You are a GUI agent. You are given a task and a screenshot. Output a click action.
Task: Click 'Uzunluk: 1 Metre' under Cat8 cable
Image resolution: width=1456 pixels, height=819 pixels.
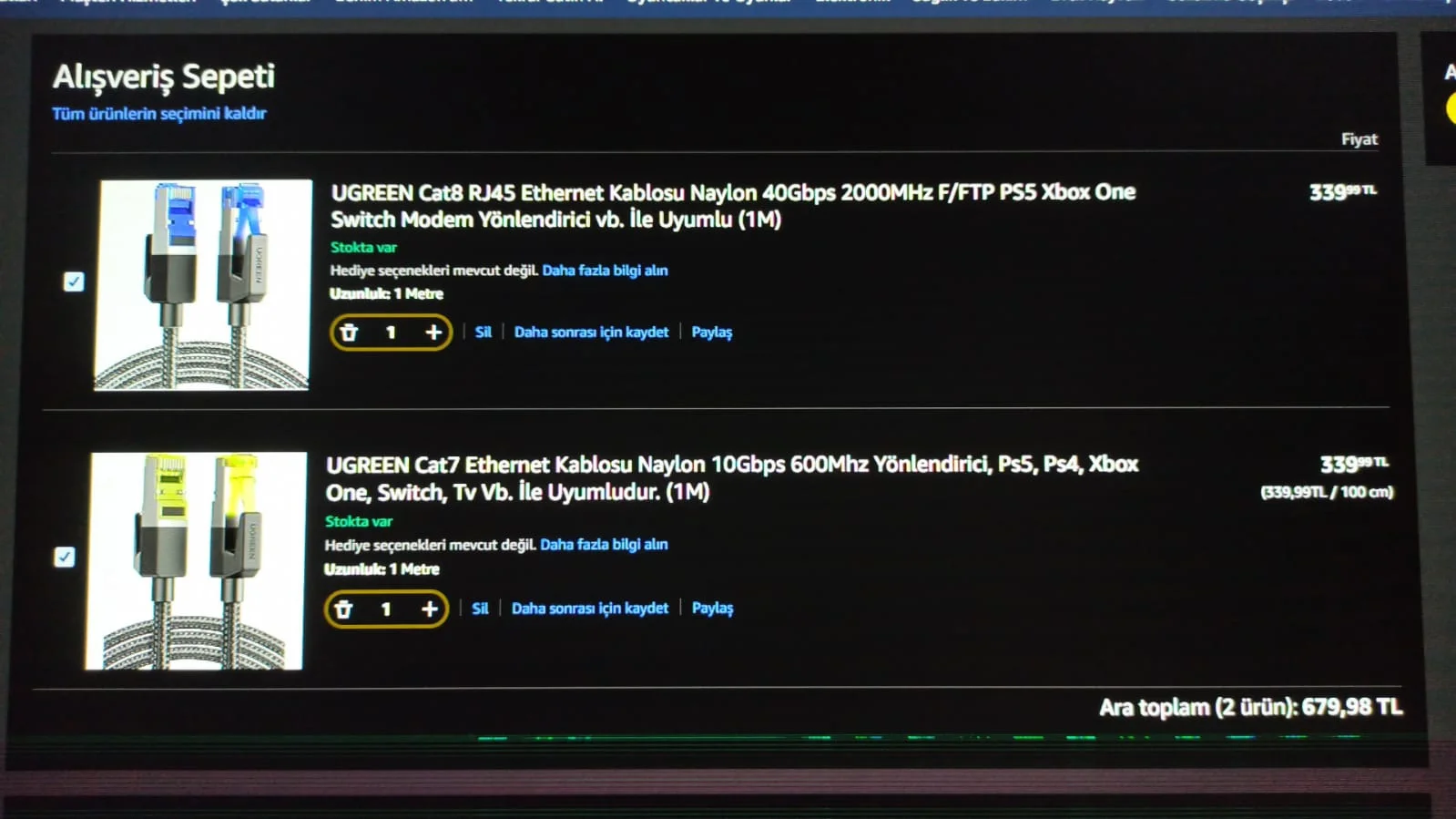[x=387, y=294]
